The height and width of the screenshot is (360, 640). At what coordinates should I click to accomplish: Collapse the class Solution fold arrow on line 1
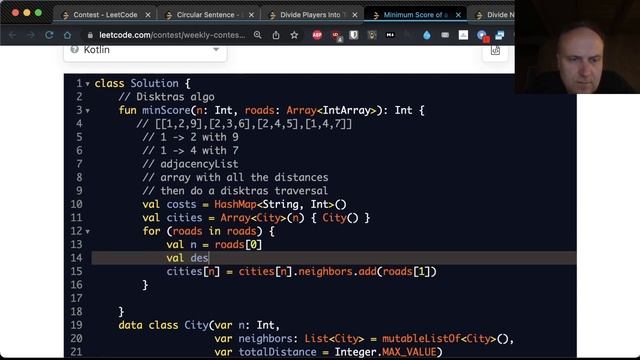pos(87,84)
